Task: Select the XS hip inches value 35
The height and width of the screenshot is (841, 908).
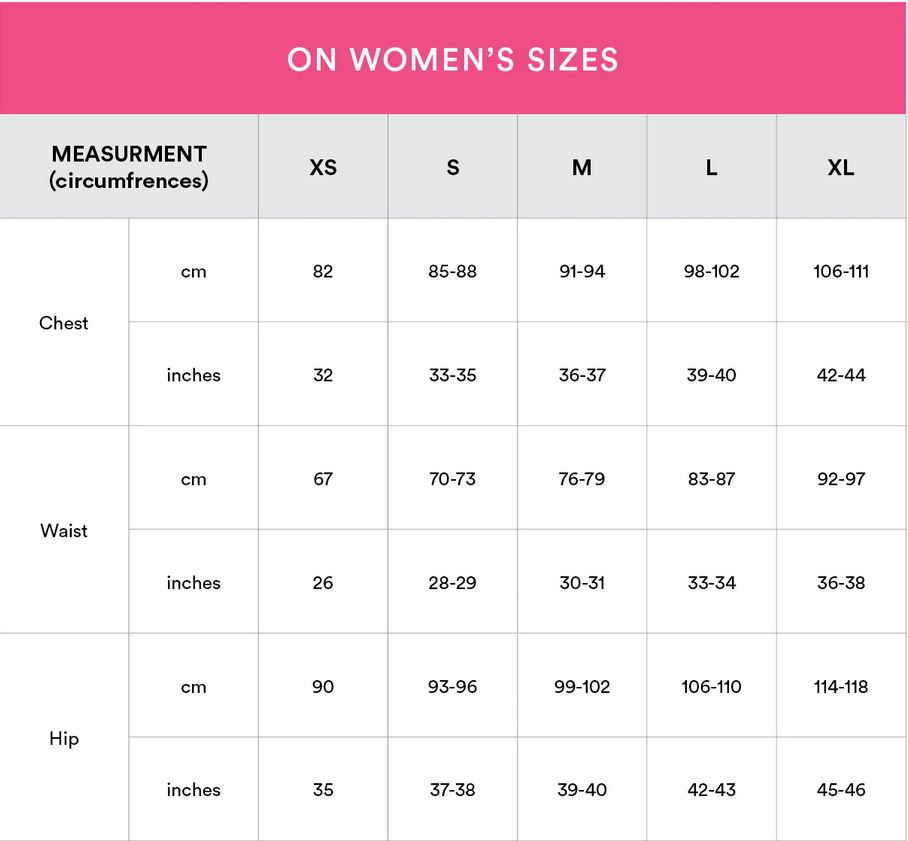Action: [x=323, y=789]
